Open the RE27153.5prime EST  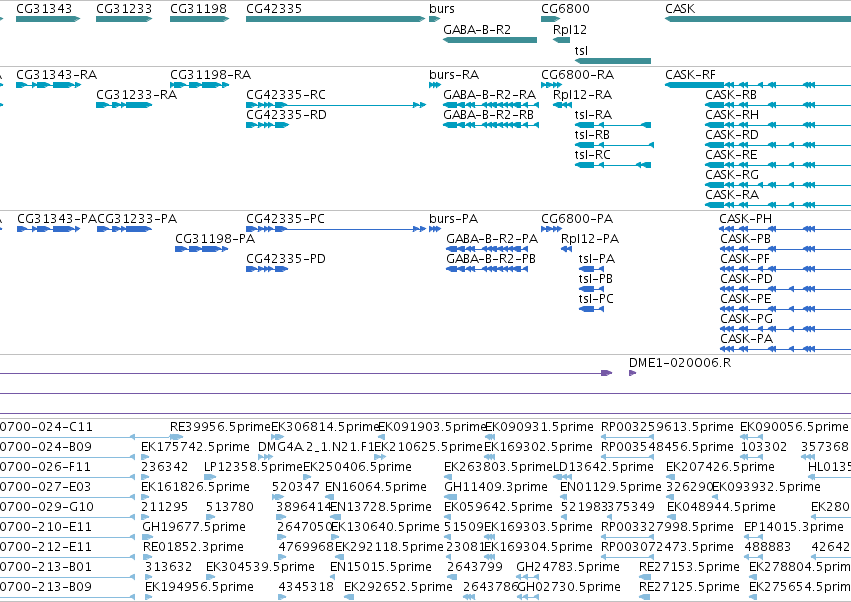pos(689,567)
